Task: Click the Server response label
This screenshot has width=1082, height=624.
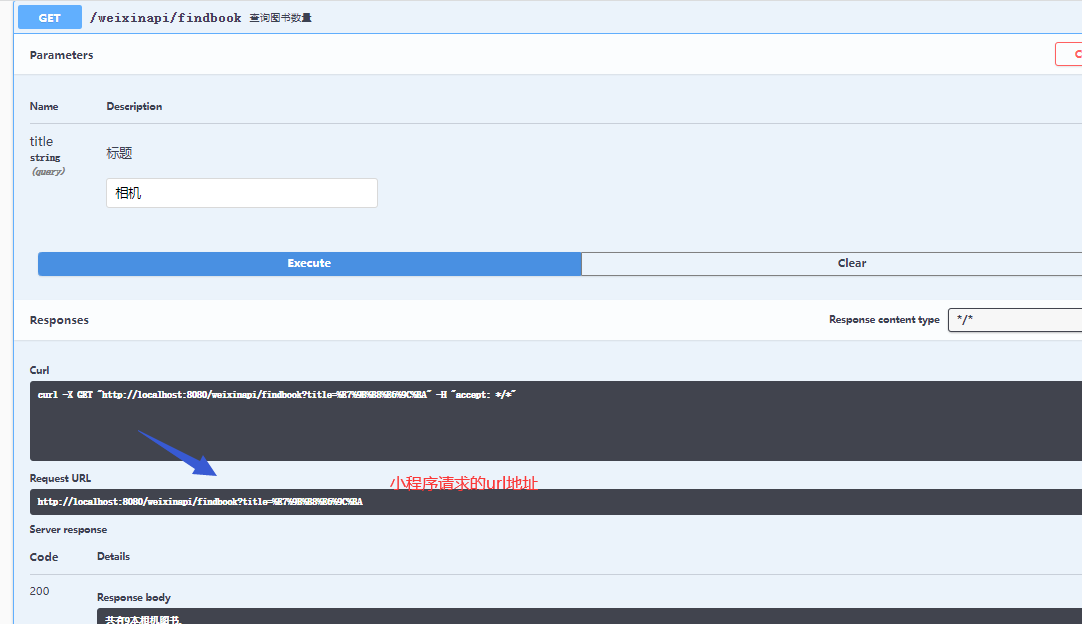Action: pyautogui.click(x=68, y=529)
